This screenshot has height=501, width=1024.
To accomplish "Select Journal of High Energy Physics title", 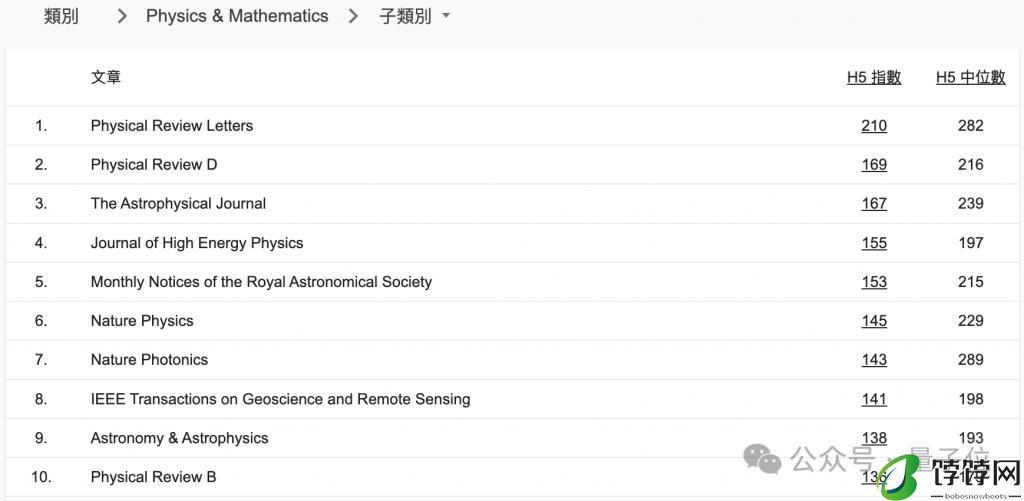I will point(197,243).
